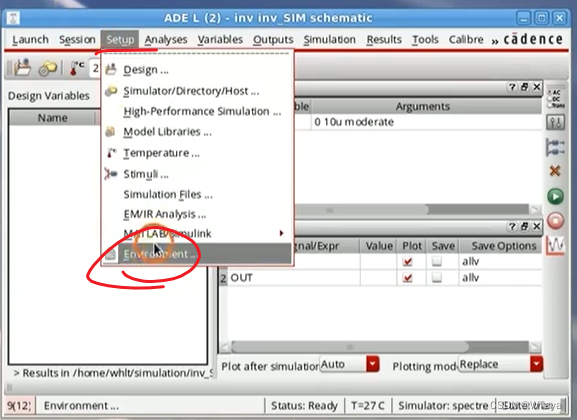Select the AC analysis radio button
This screenshot has width=577, height=420.
coord(551,92)
